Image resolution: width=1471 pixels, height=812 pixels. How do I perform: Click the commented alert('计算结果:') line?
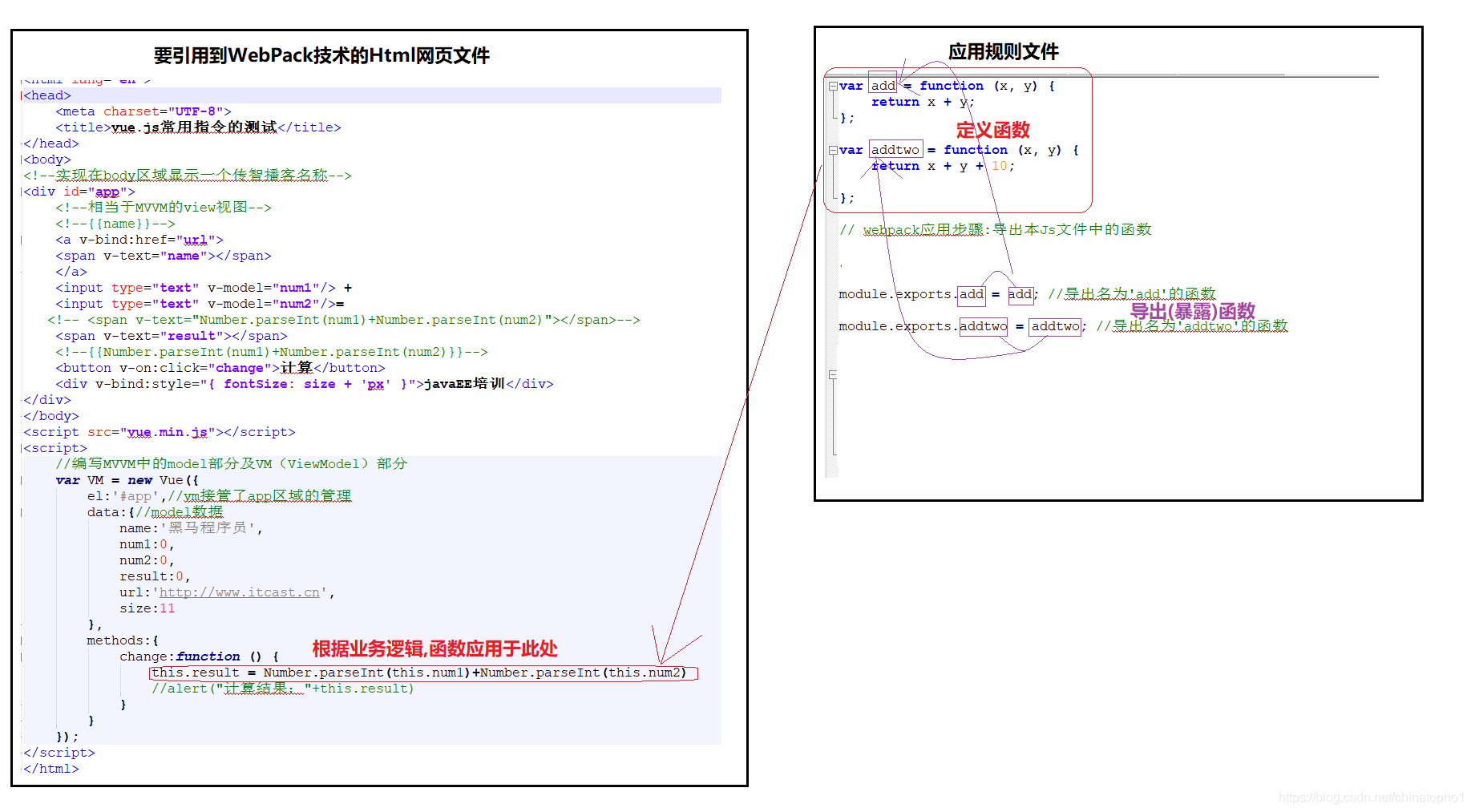point(283,689)
